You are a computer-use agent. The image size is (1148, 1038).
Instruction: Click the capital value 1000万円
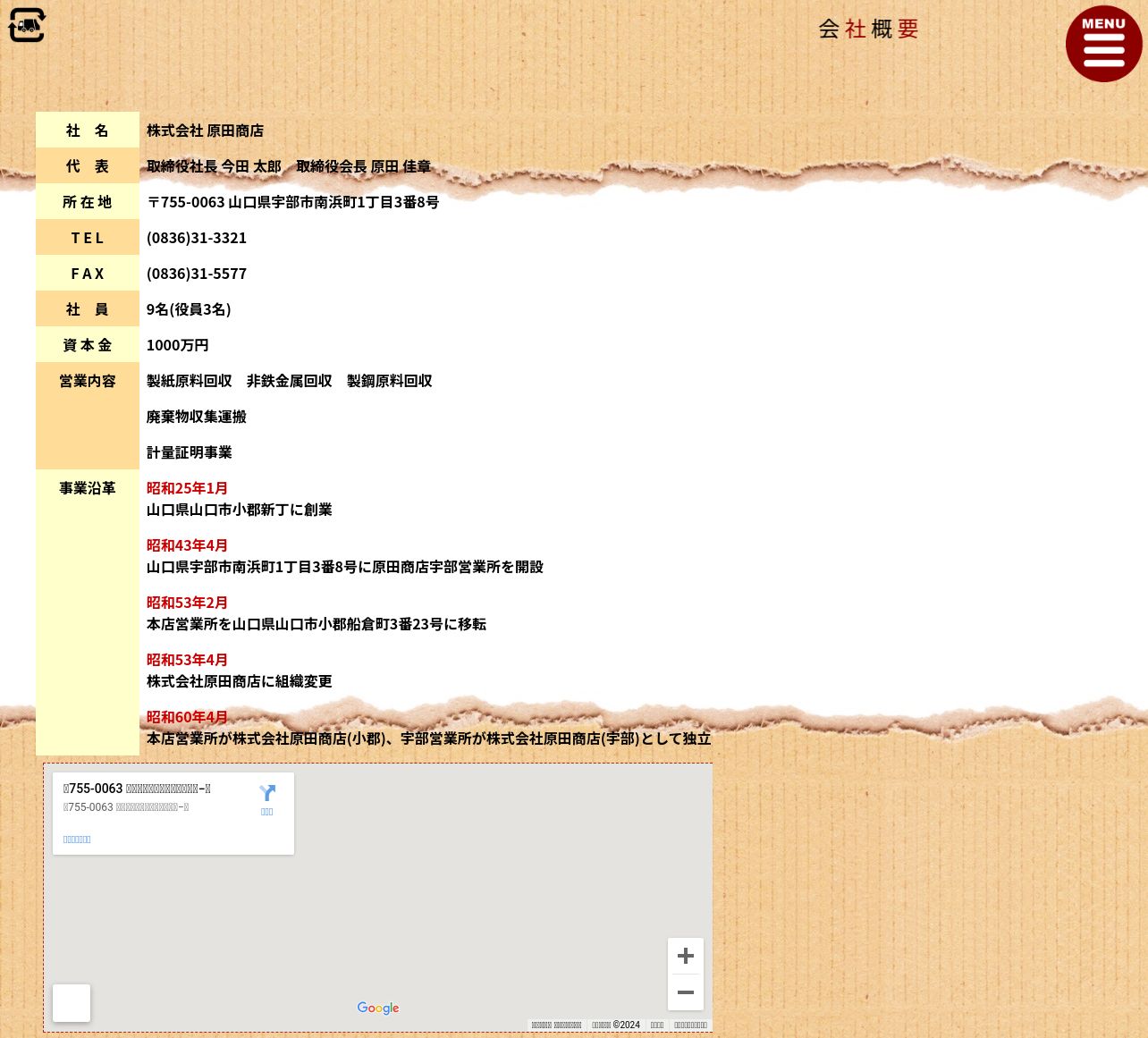click(178, 345)
